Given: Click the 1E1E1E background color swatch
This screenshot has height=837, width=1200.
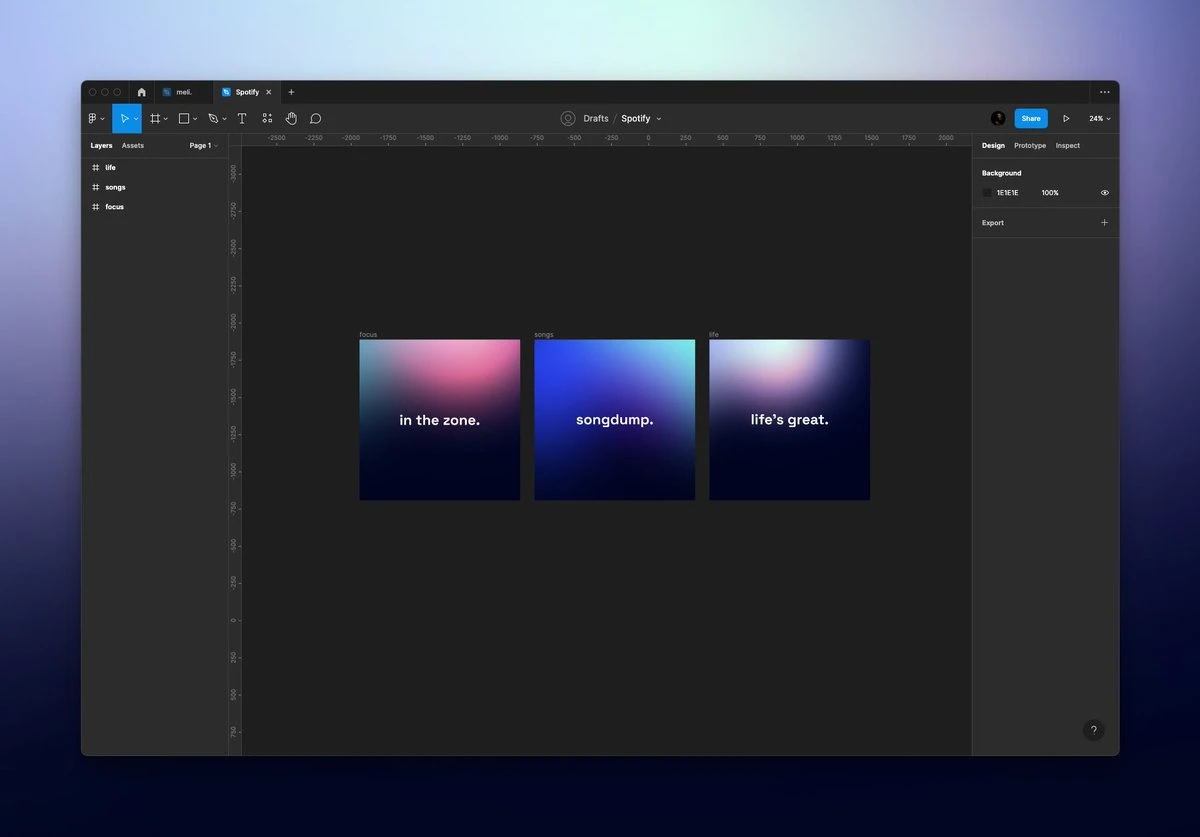Looking at the screenshot, I should coord(987,193).
